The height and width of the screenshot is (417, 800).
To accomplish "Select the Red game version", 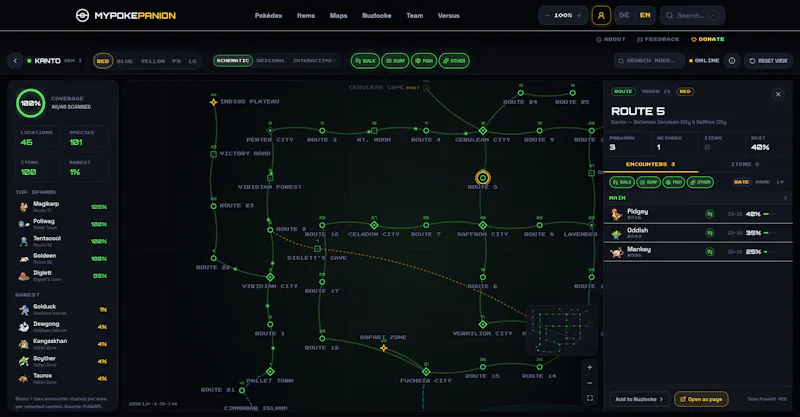I will tap(103, 61).
